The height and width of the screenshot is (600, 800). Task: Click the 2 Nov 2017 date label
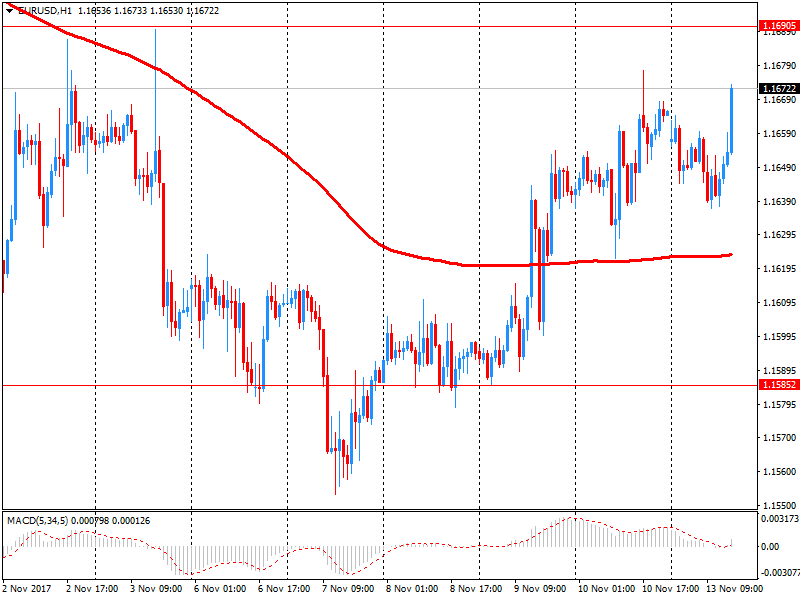coord(27,588)
